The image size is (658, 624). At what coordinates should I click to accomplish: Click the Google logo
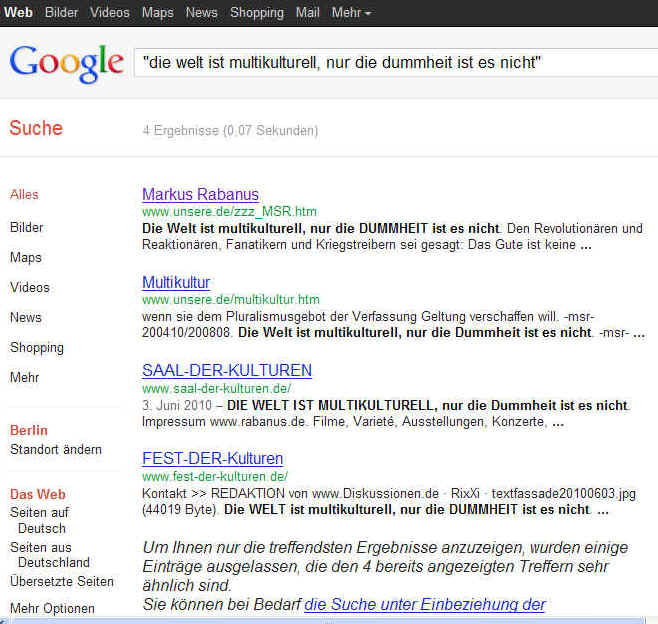pos(67,63)
